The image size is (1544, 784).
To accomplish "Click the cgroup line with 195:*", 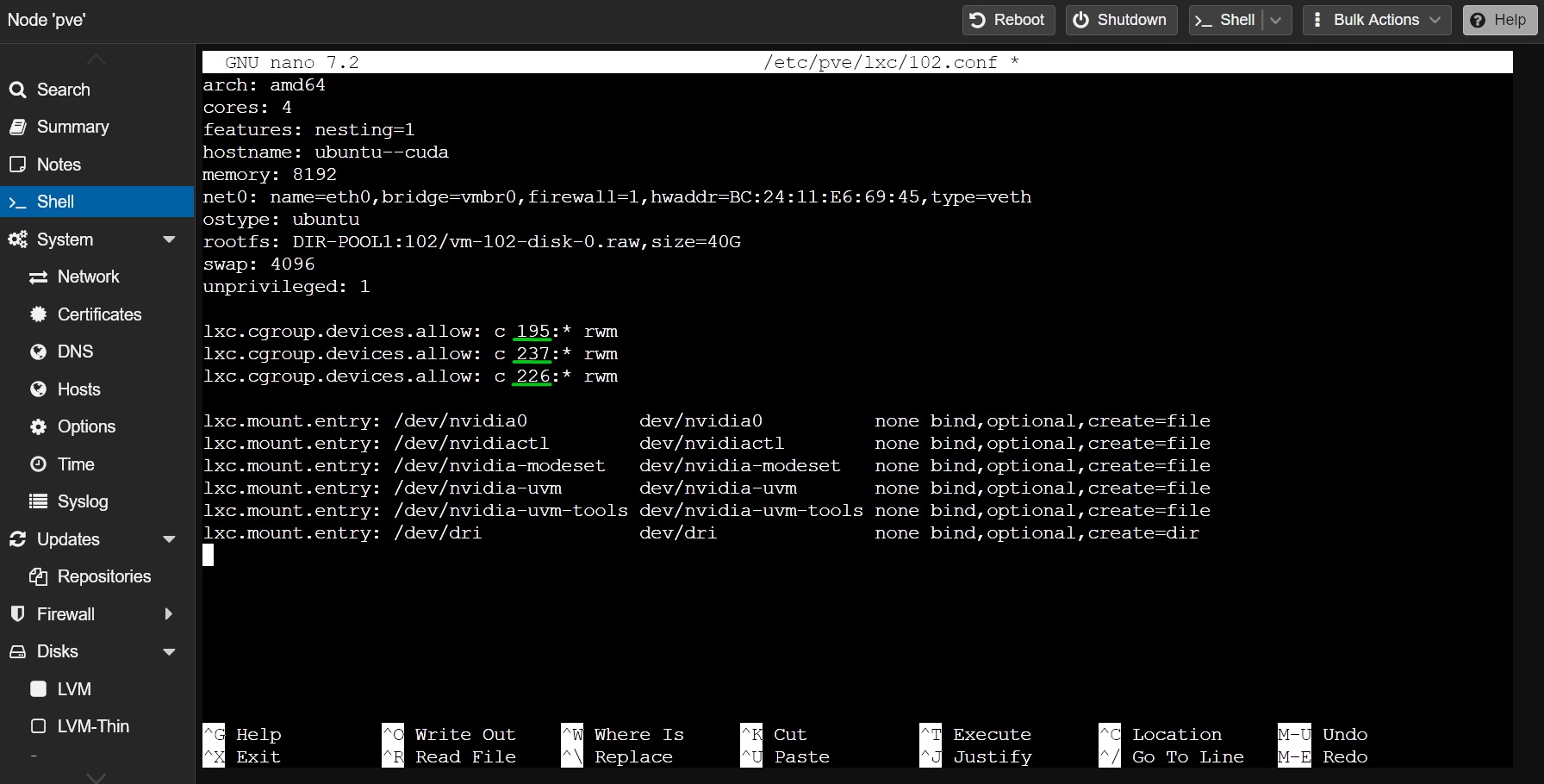I will (x=410, y=331).
